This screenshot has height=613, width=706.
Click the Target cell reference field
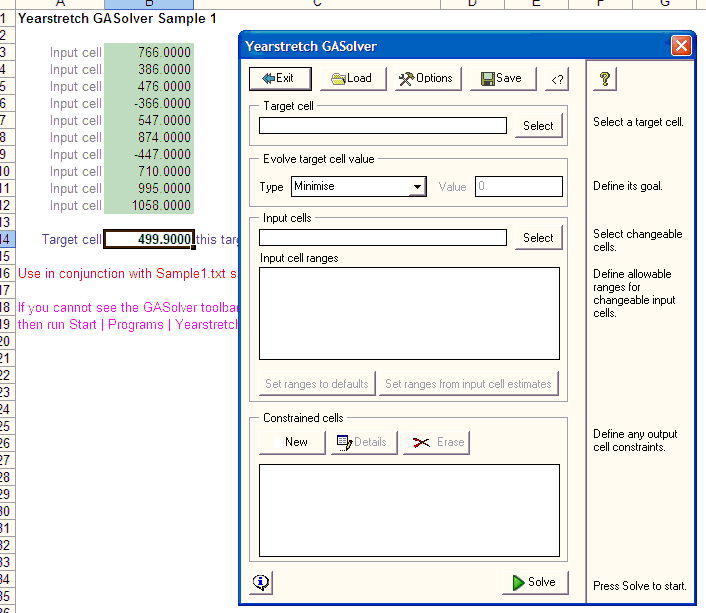[x=383, y=125]
